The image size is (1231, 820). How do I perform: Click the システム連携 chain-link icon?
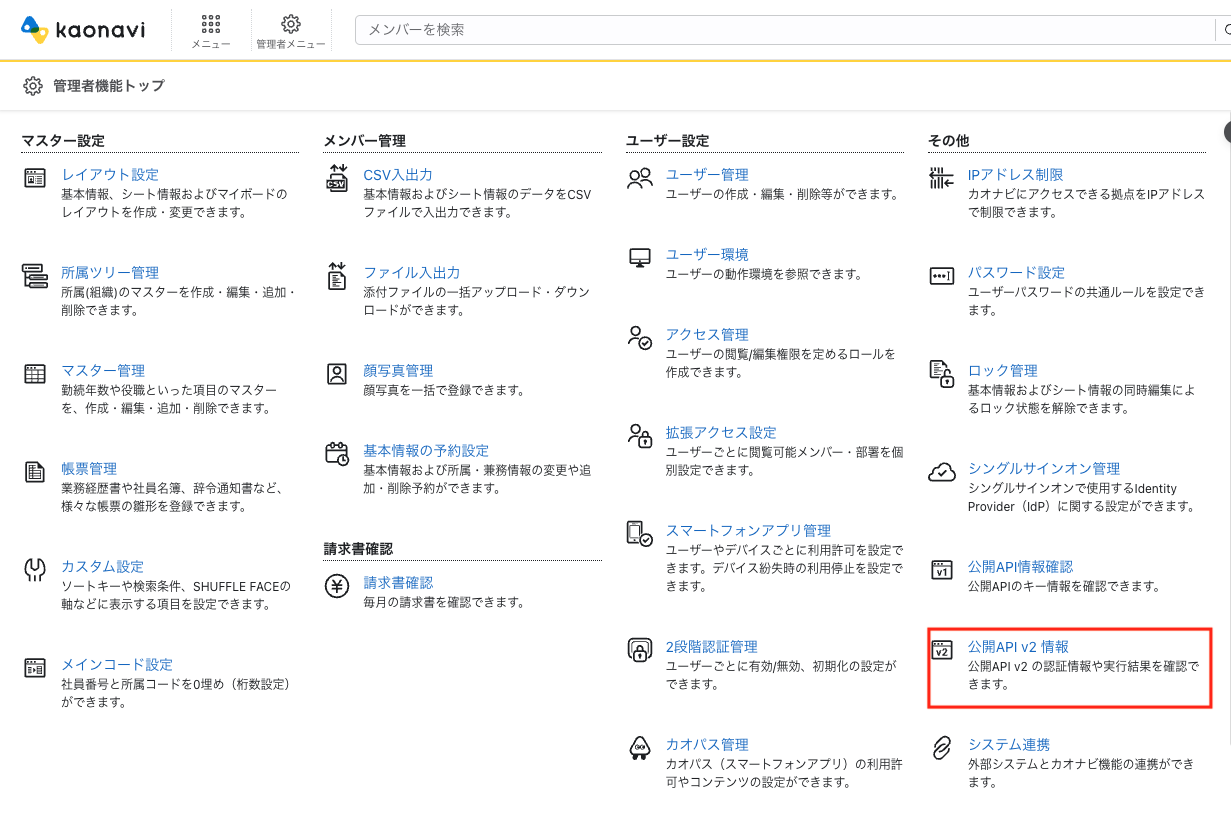(941, 748)
